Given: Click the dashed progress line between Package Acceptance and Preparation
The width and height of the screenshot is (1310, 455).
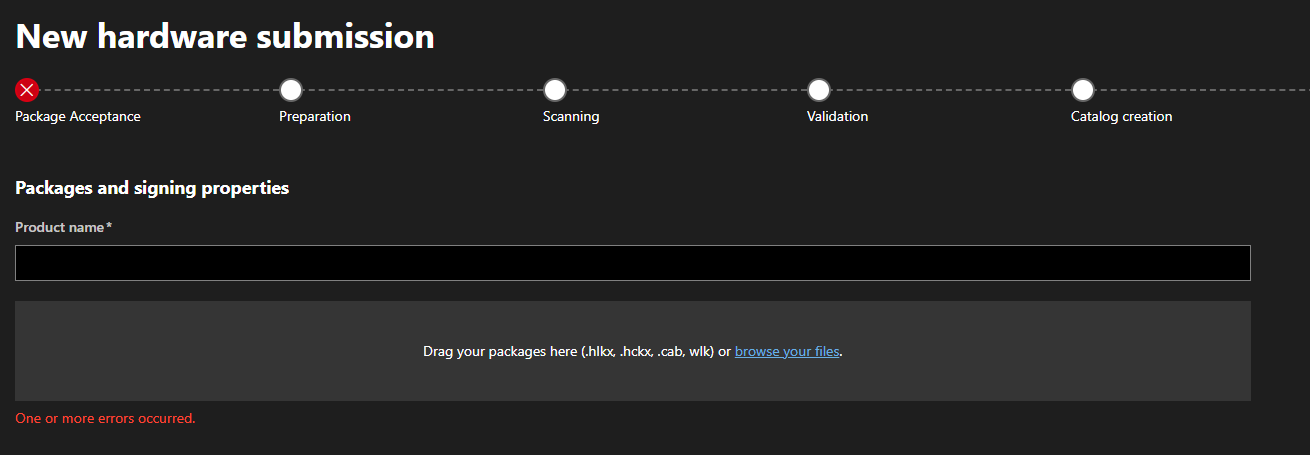Looking at the screenshot, I should [x=159, y=90].
